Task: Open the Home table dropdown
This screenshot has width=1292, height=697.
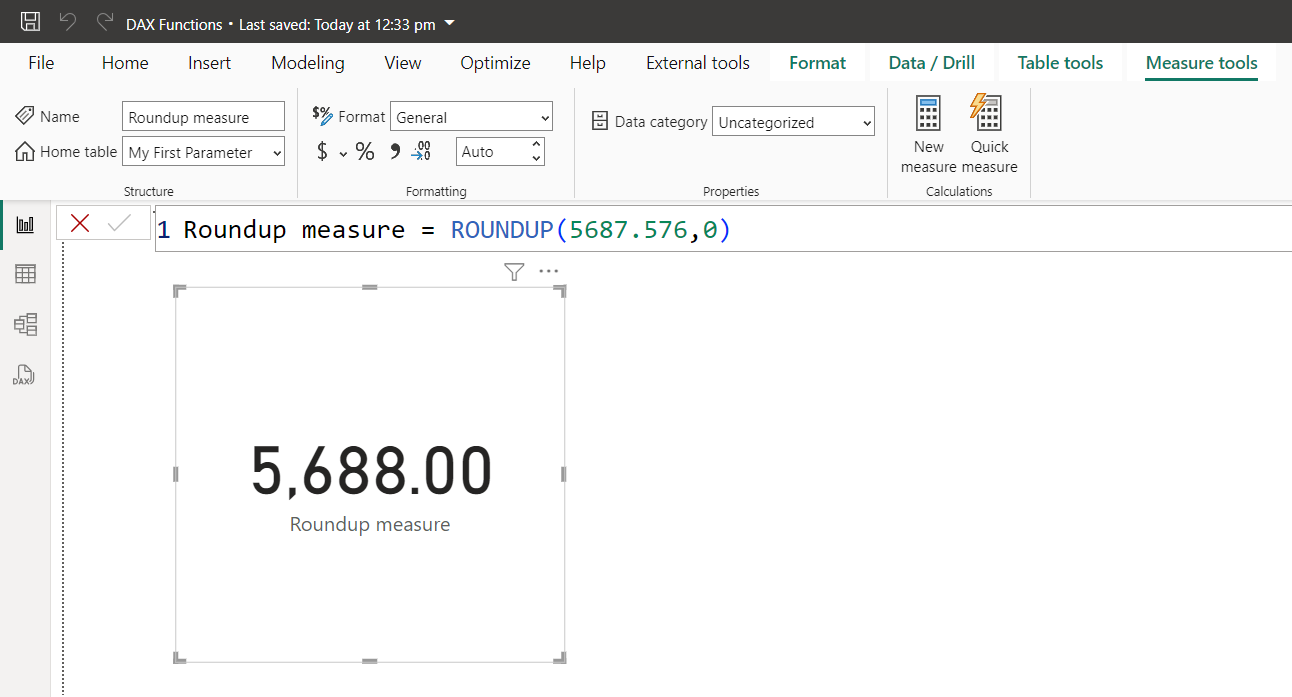Action: click(x=203, y=152)
